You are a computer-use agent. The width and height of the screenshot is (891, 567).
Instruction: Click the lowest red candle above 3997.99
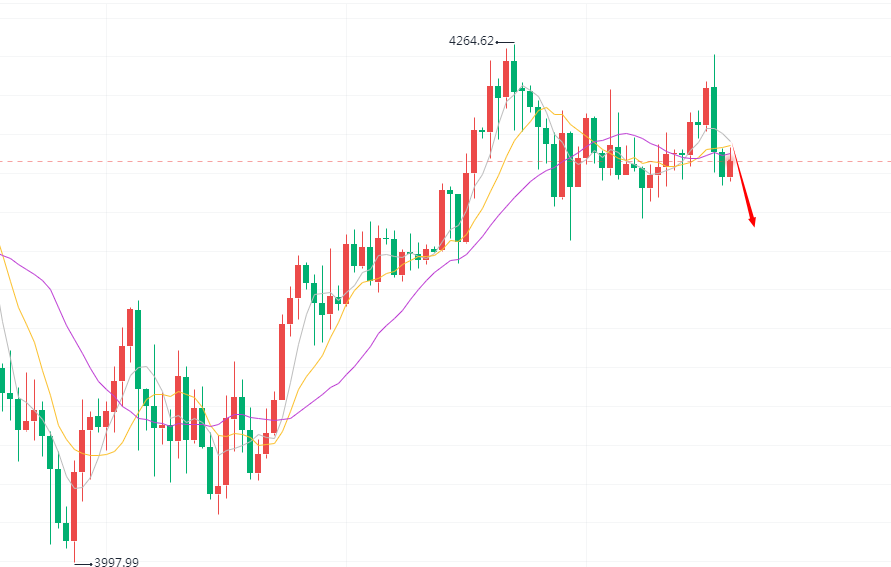[x=74, y=505]
